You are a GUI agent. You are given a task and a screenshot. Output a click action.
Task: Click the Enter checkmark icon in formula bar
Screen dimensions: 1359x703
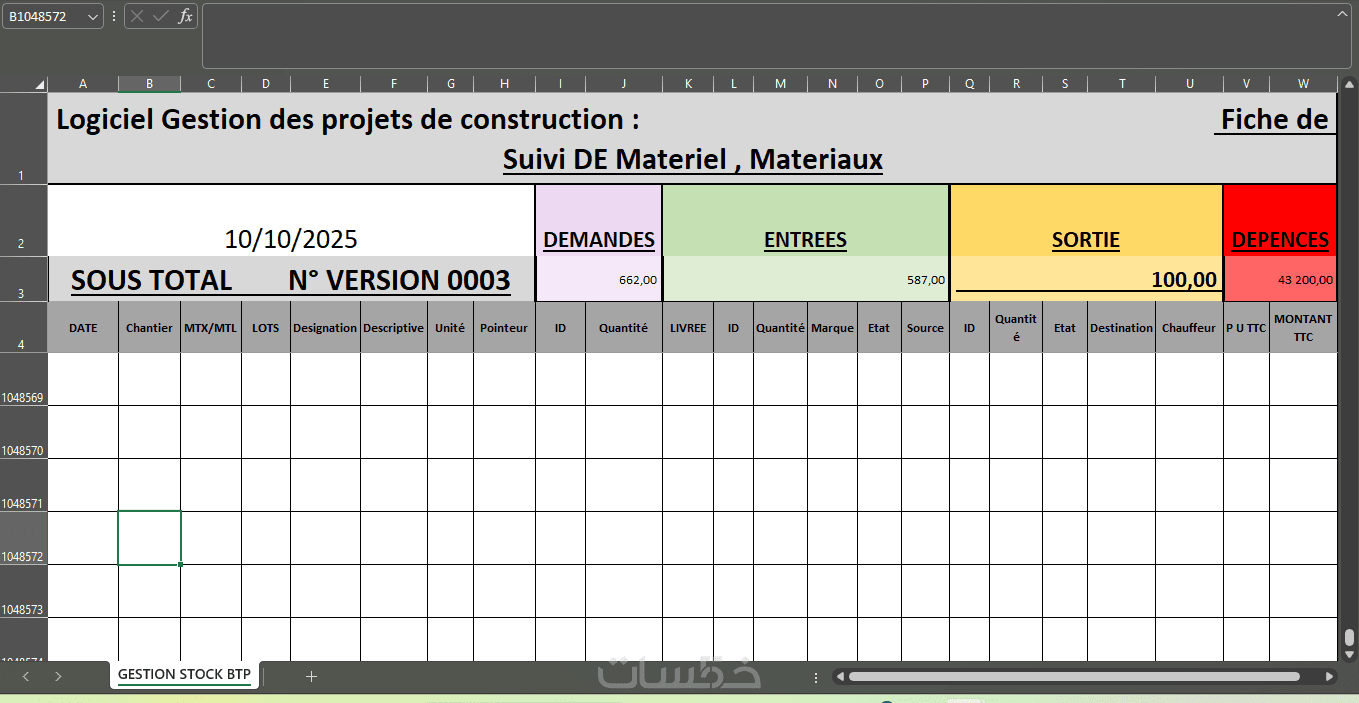click(160, 16)
